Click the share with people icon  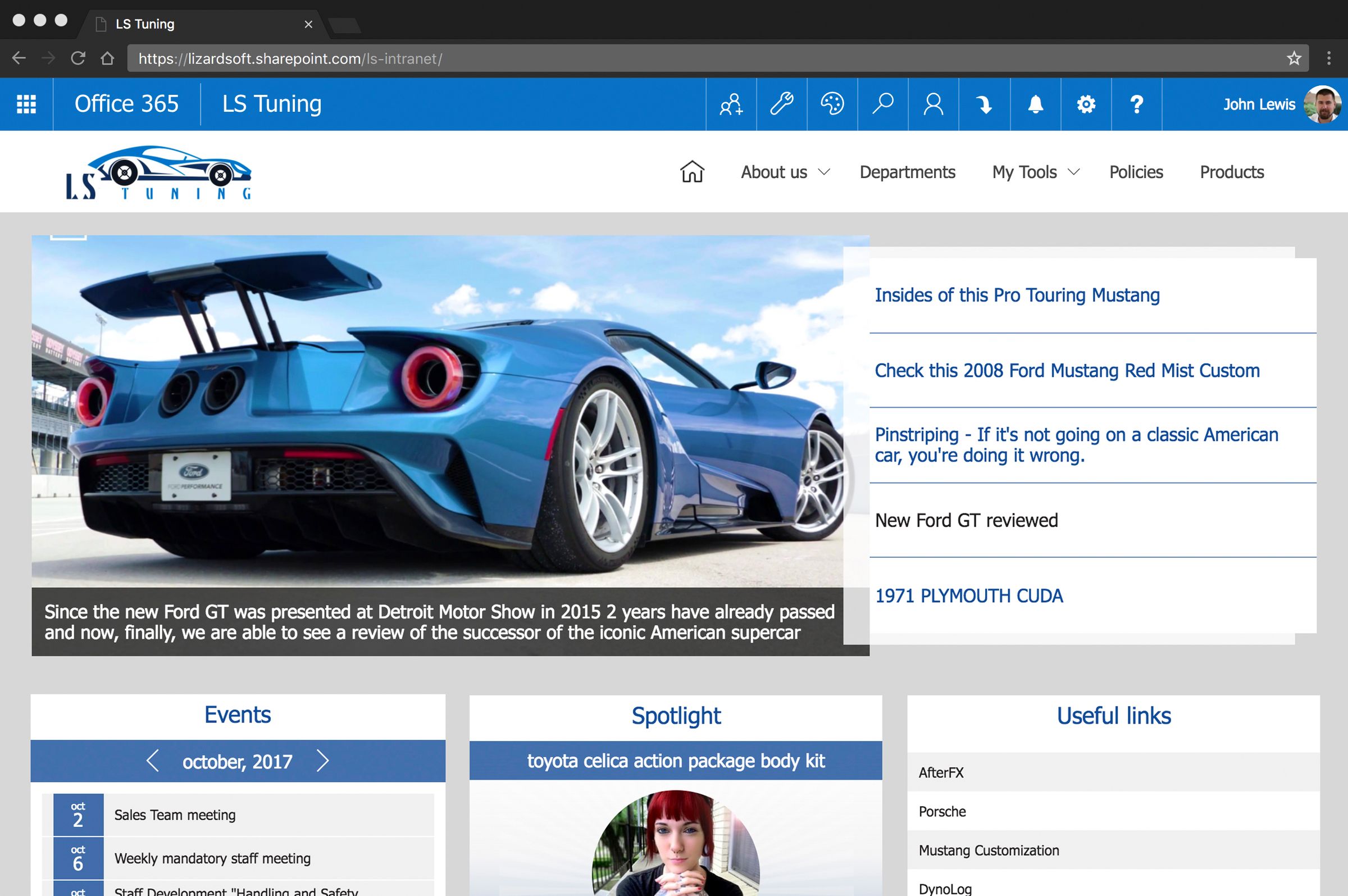pos(732,104)
